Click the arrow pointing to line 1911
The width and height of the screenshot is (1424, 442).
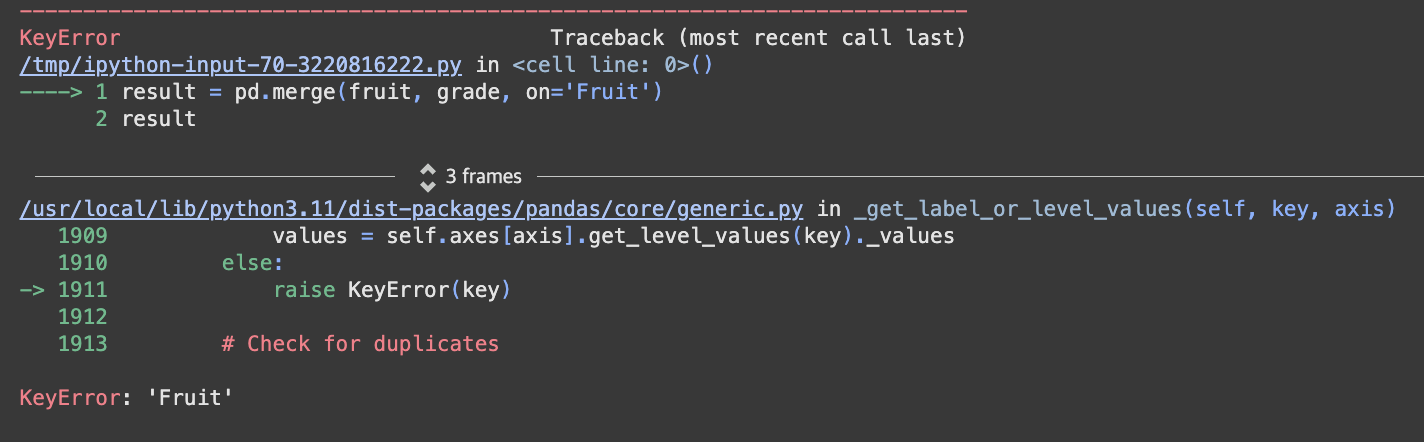[32, 290]
